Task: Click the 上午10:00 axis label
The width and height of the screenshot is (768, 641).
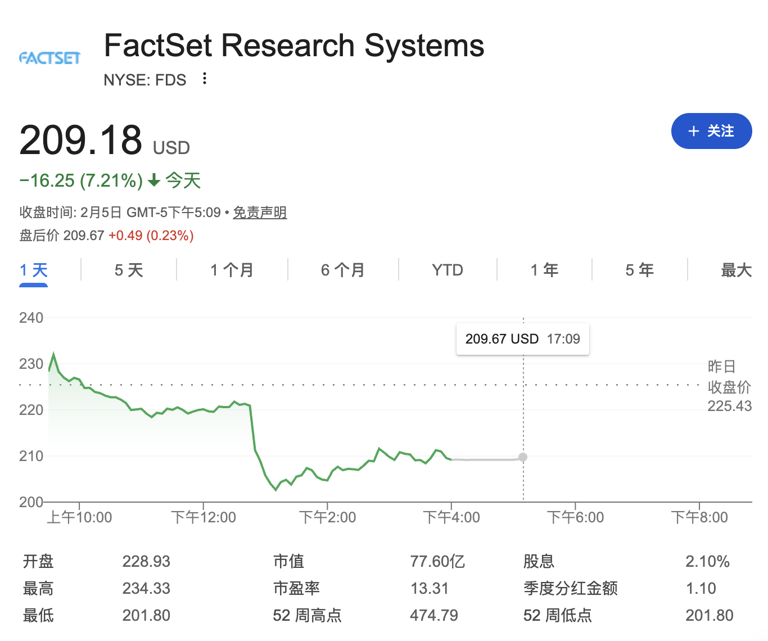Action: (79, 517)
